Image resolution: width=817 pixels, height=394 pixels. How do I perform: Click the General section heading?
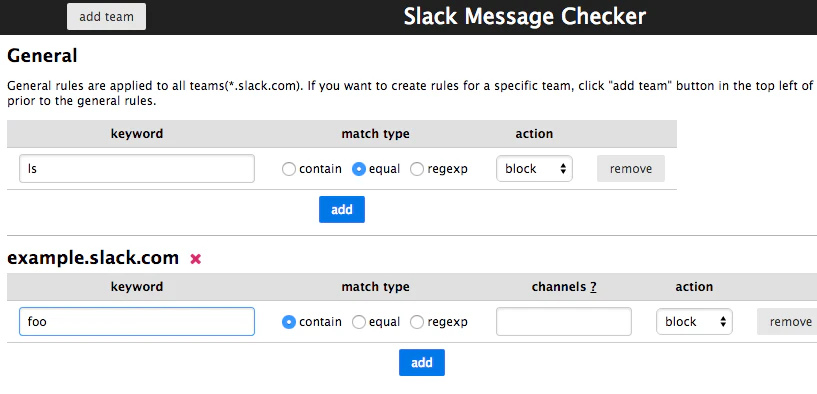point(42,55)
